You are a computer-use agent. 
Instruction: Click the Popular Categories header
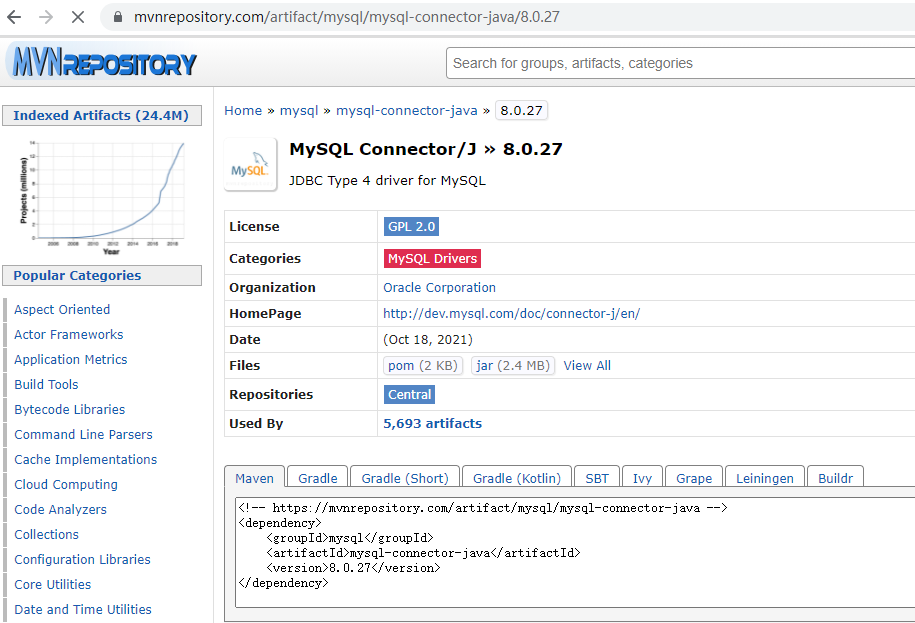[102, 275]
